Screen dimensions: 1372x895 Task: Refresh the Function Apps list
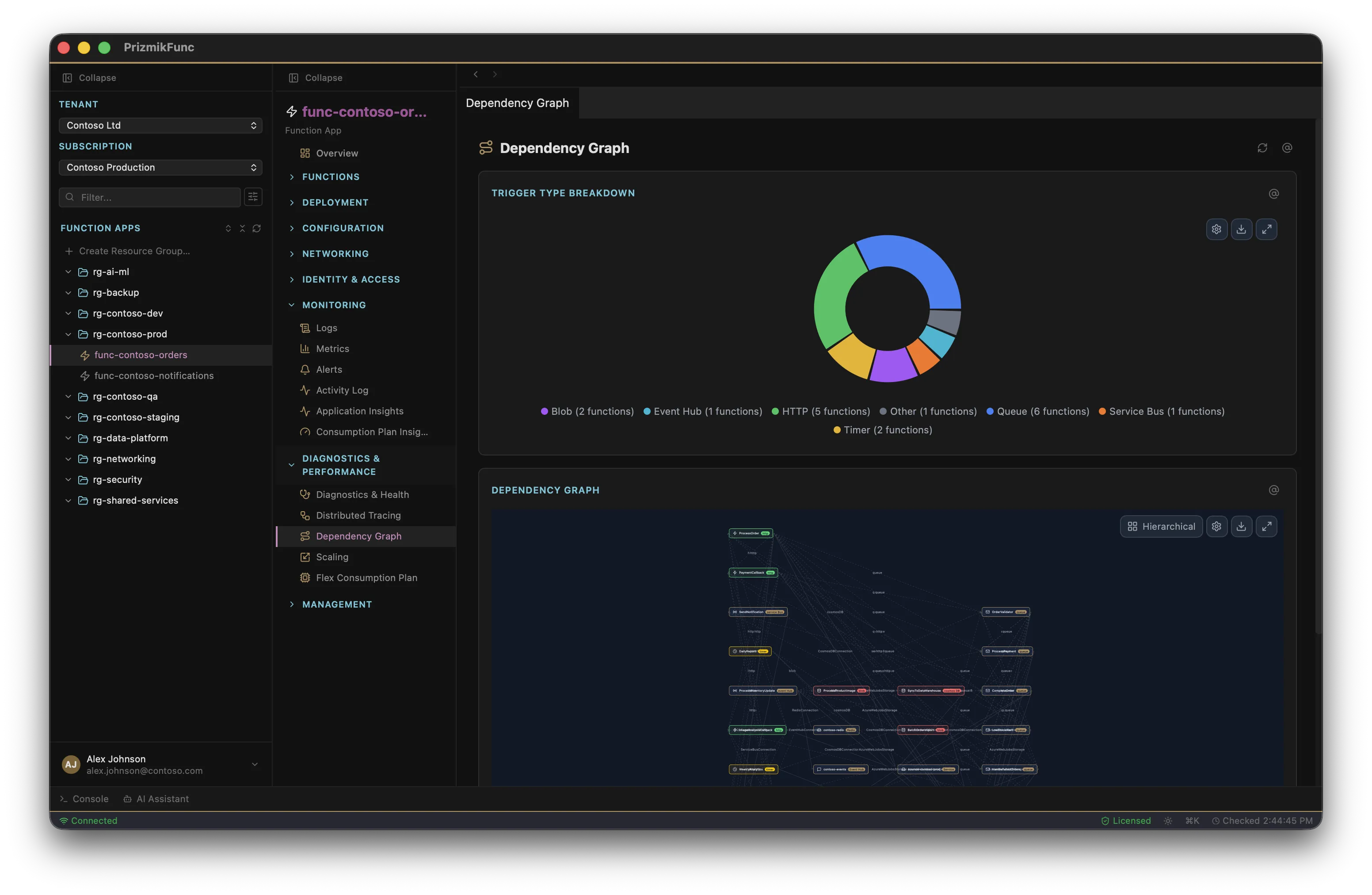[x=257, y=228]
